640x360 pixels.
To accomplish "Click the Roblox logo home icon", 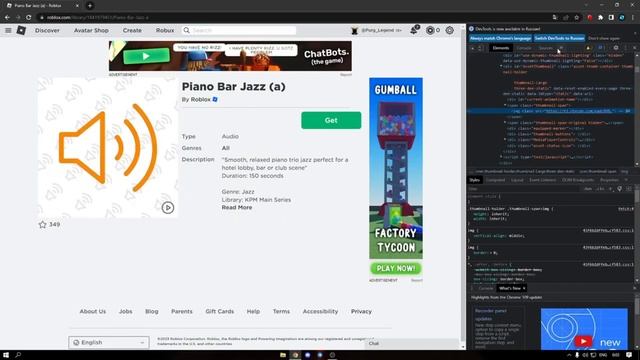I will pyautogui.click(x=21, y=30).
